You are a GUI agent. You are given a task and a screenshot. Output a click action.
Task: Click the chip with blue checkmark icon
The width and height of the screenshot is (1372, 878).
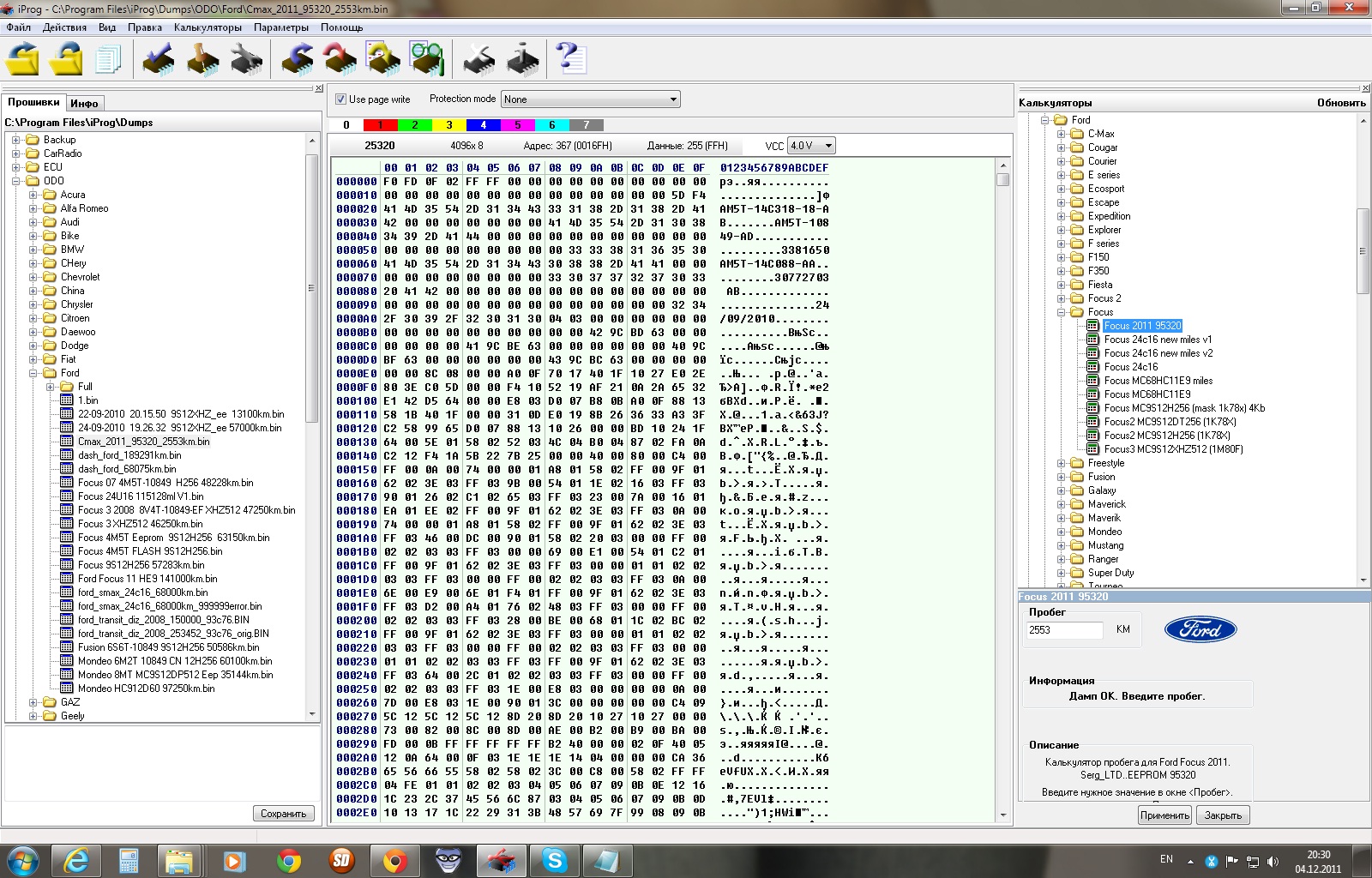158,59
